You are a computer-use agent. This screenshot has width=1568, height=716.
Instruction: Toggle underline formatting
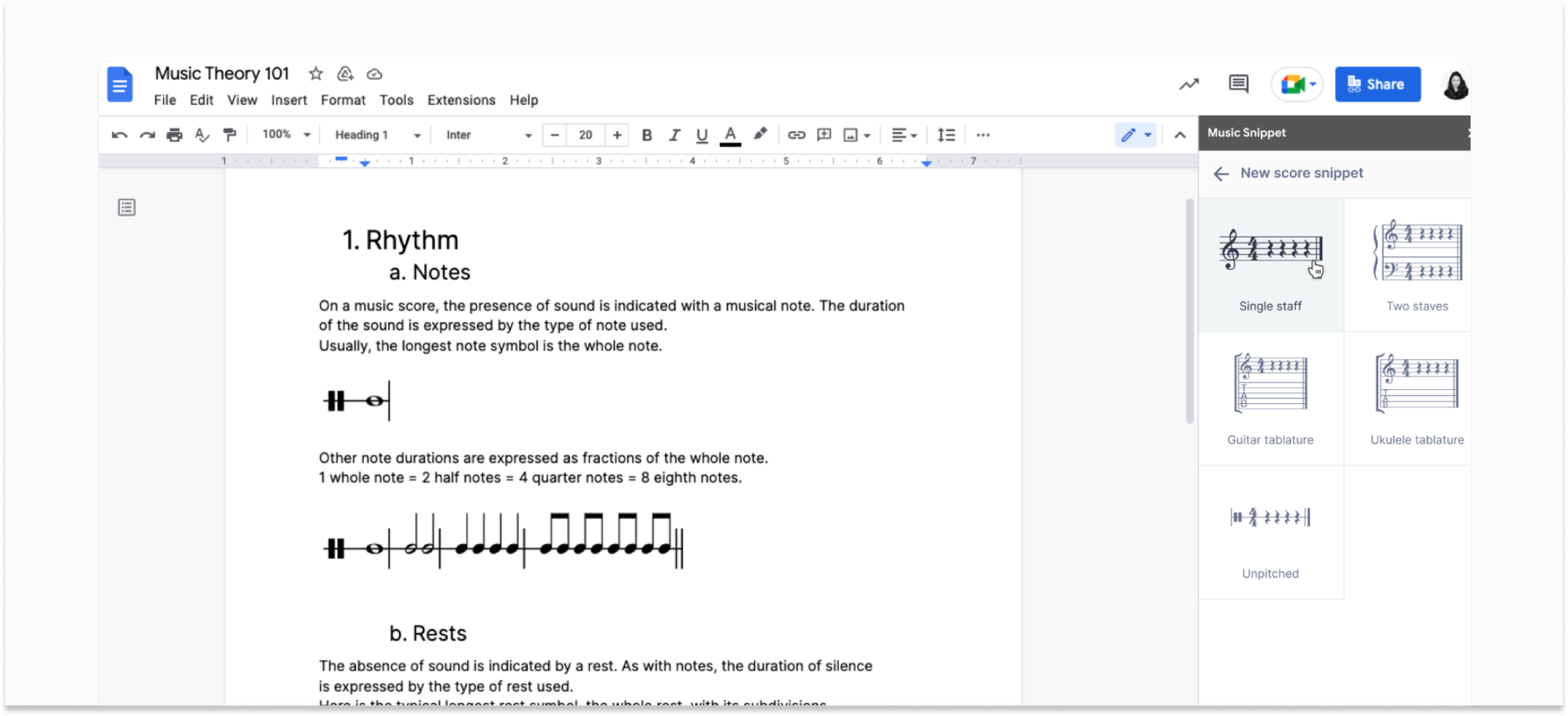coord(702,135)
